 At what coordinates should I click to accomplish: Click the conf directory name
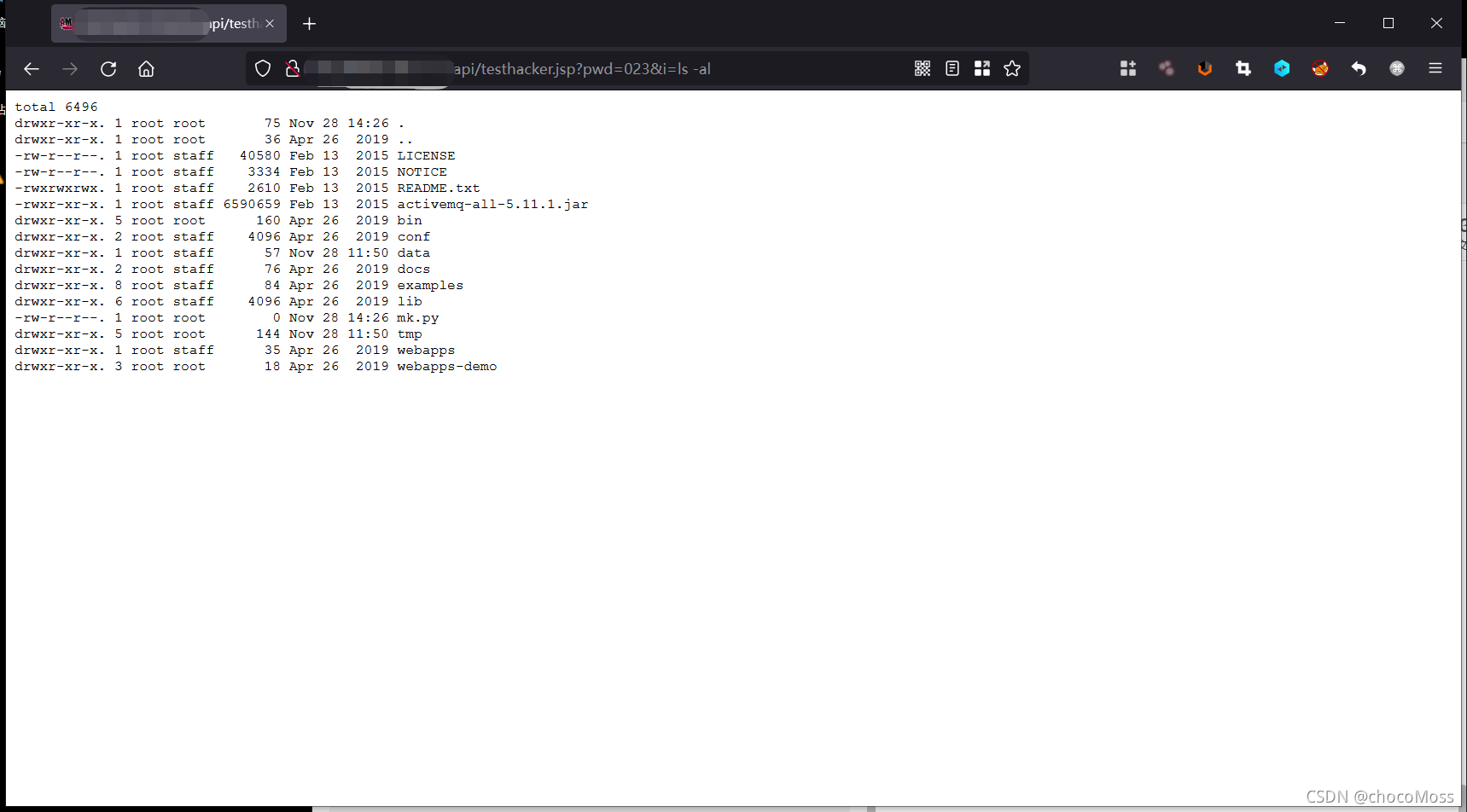tap(414, 236)
